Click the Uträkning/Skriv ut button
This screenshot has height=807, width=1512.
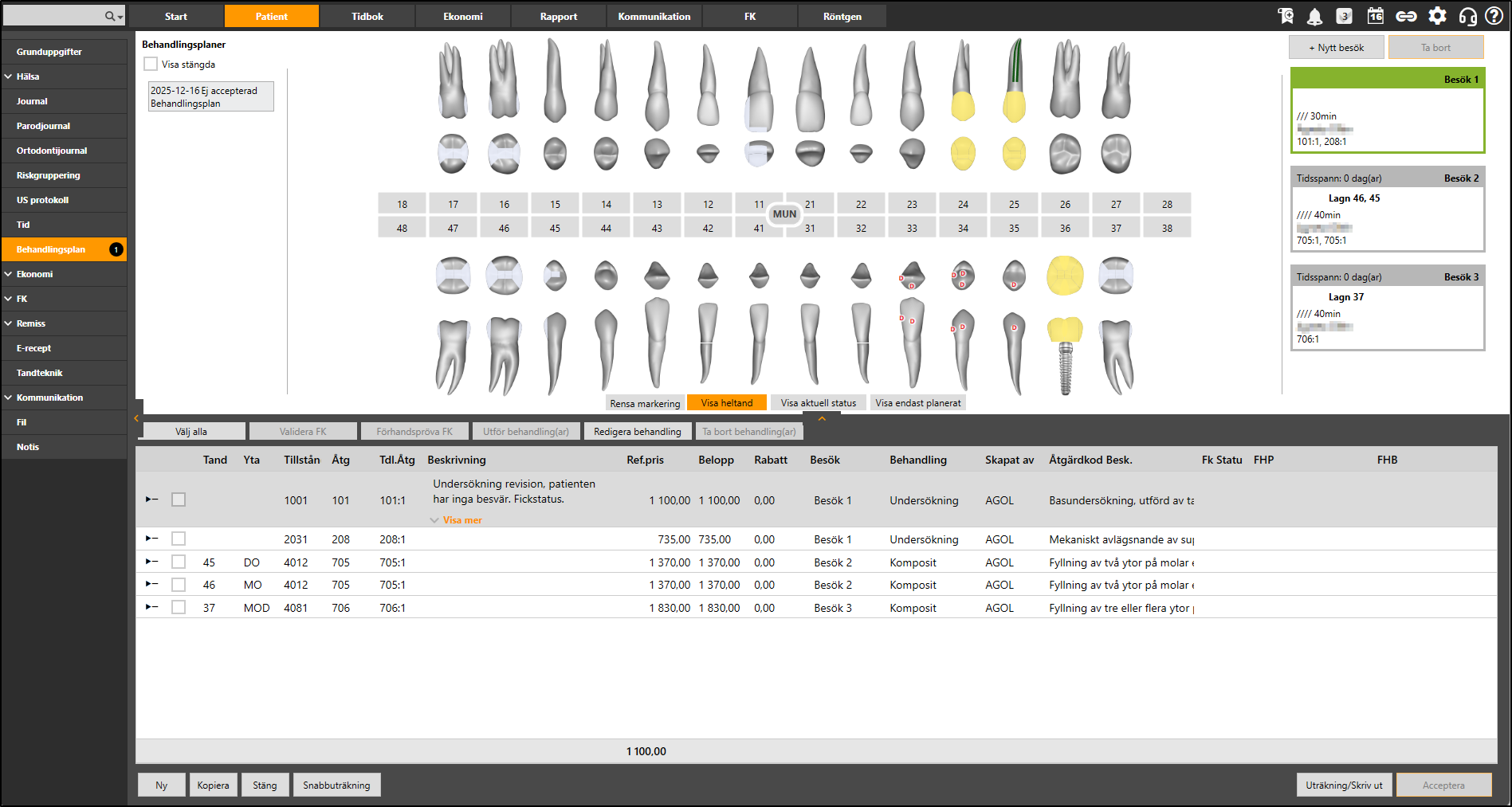pyautogui.click(x=1343, y=785)
